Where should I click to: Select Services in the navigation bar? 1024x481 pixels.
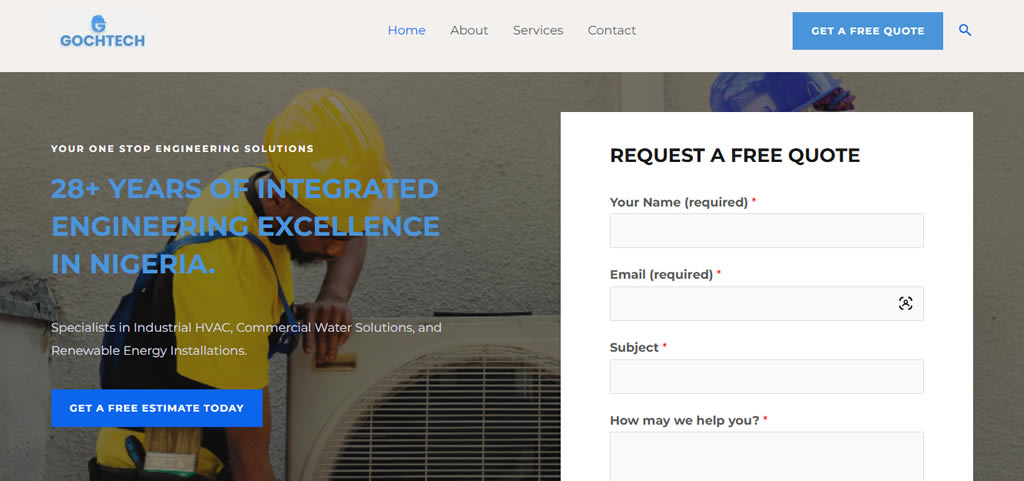pos(538,31)
